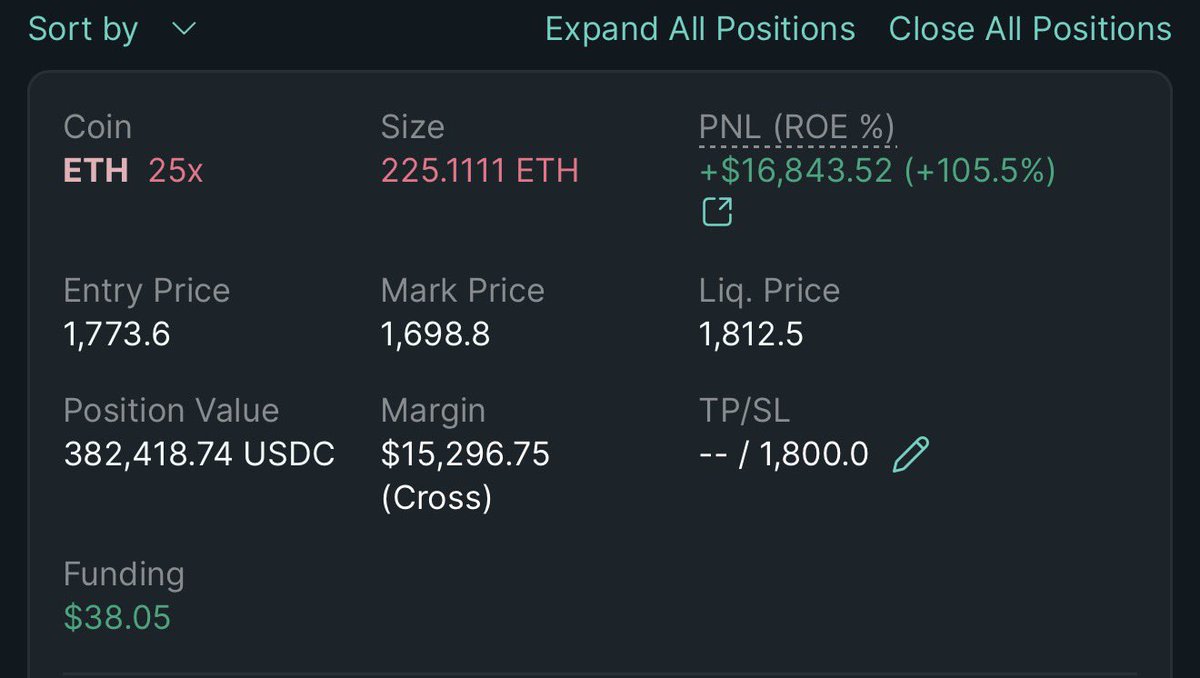Edit TP/SL with the pencil icon

tap(910, 455)
